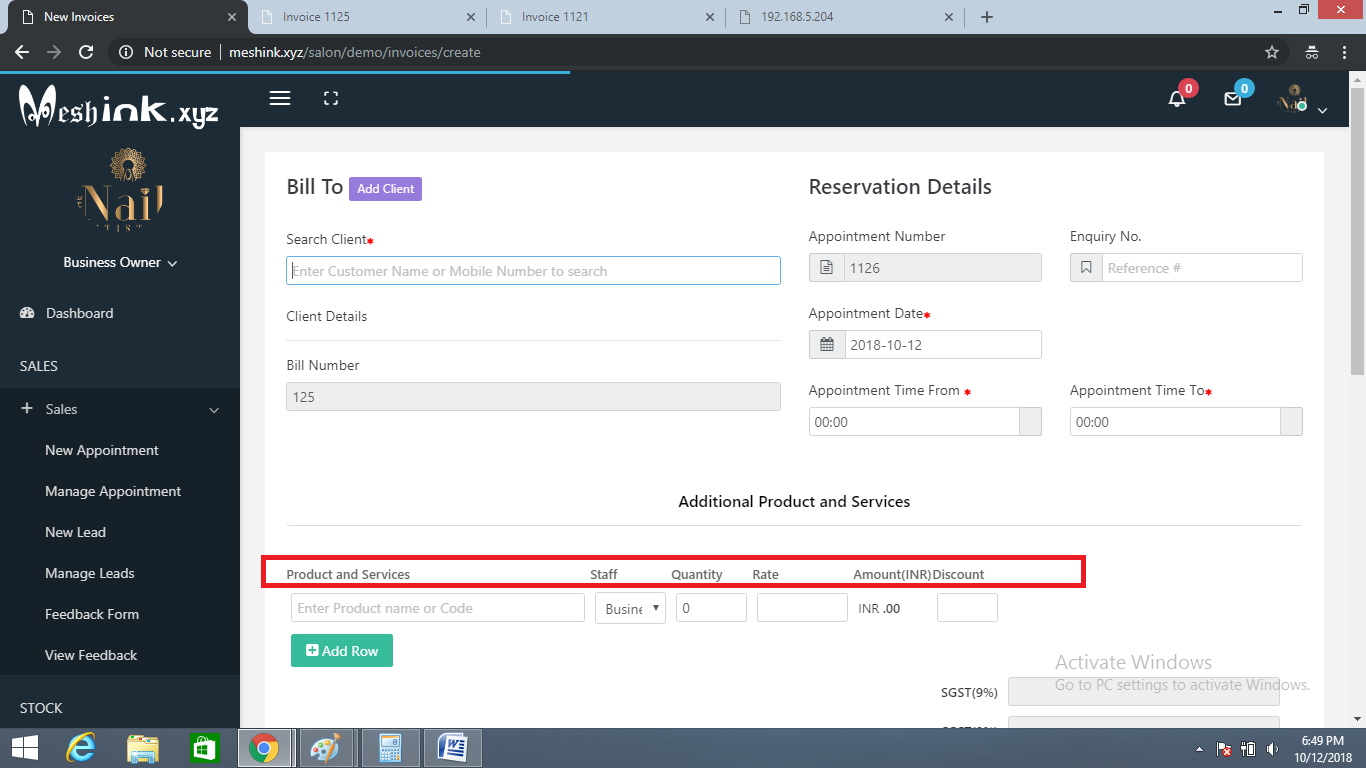This screenshot has width=1366, height=780.
Task: Click the browser forward arrow
Action: (54, 52)
